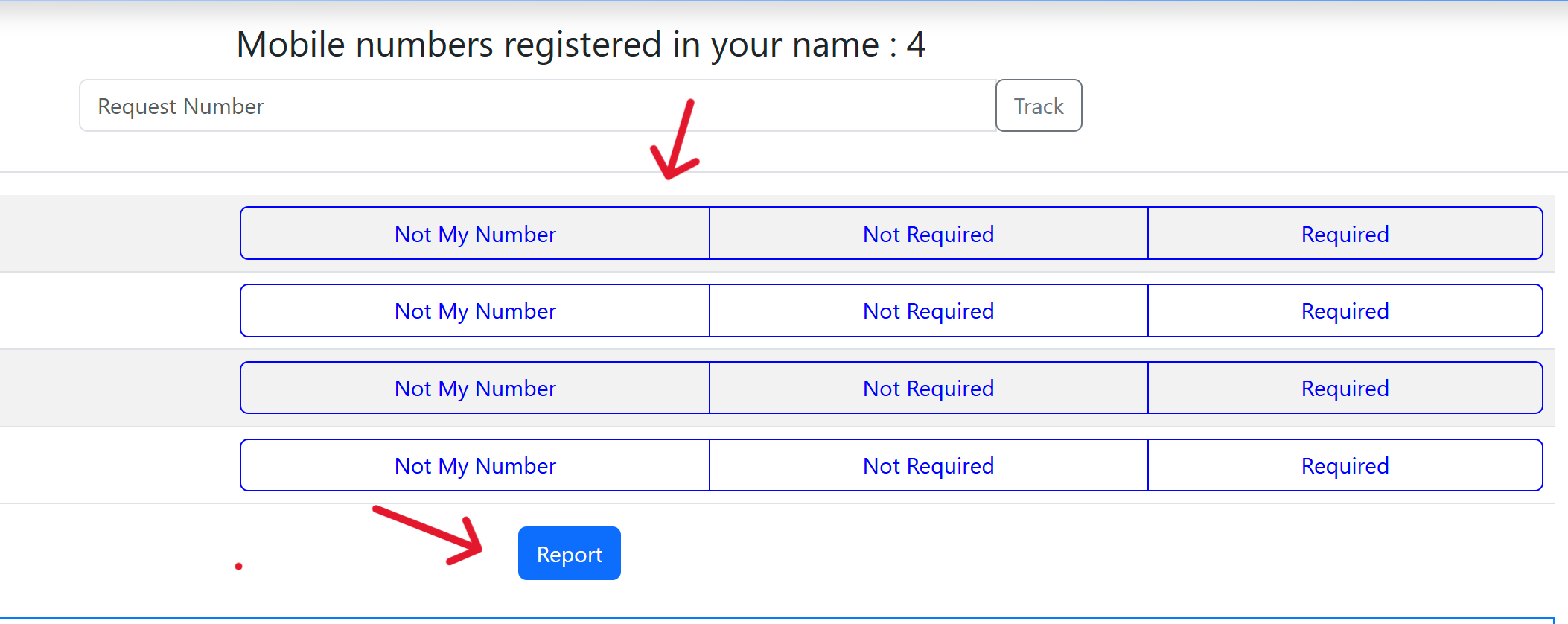This screenshot has width=1568, height=624.
Task: Choose Not Required in the first row
Action: [x=928, y=234]
